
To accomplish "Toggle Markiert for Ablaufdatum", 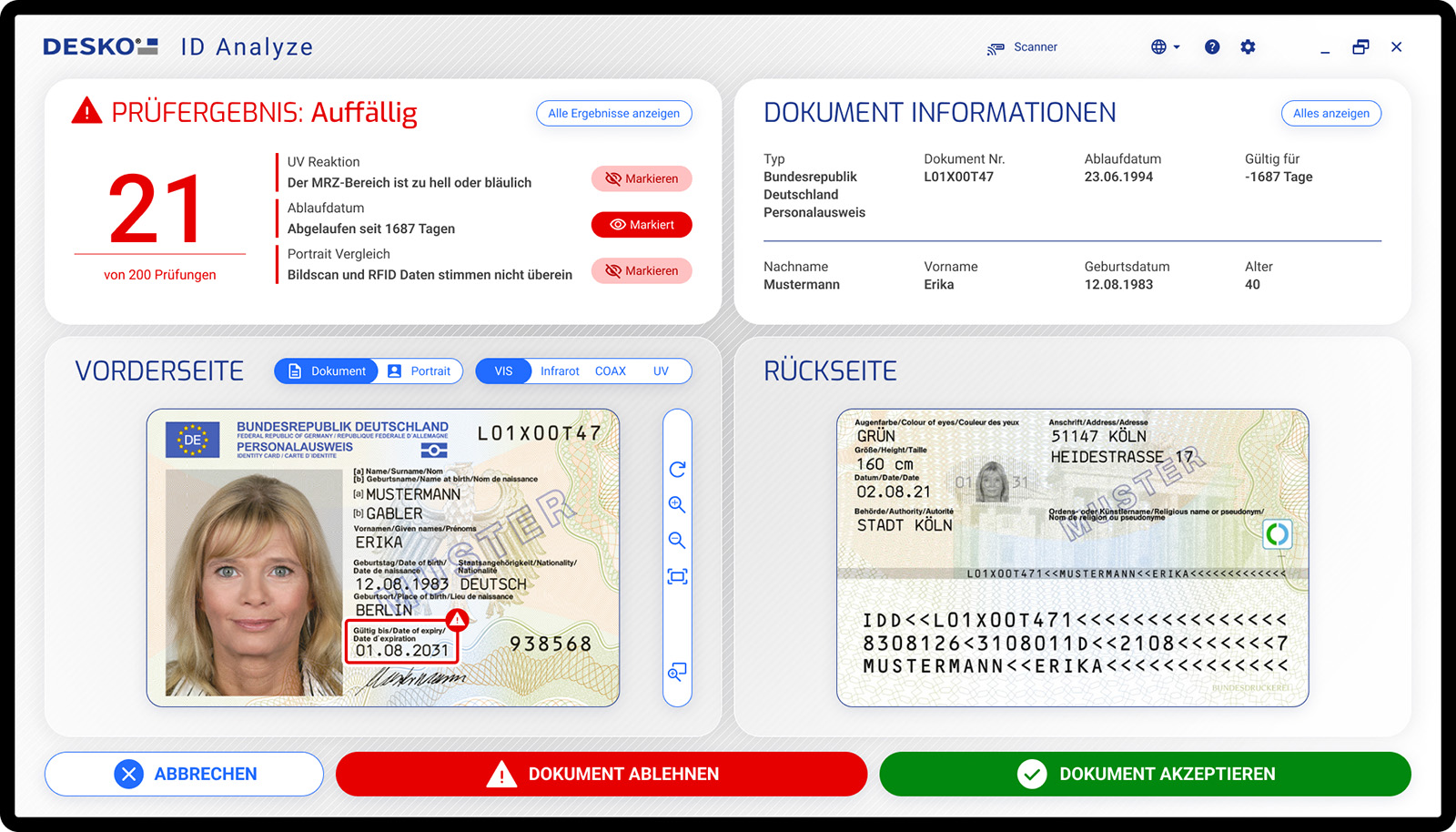I will pyautogui.click(x=642, y=225).
